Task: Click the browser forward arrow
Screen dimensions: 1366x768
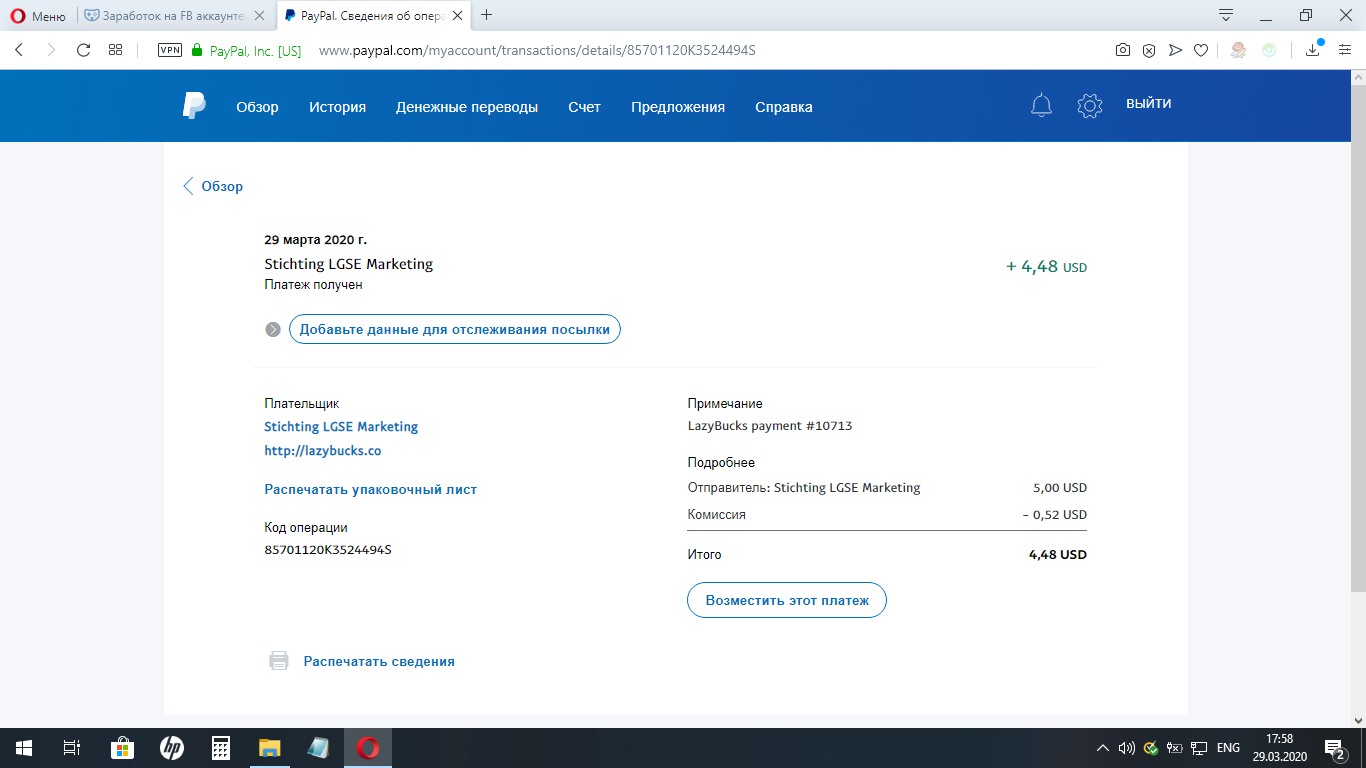Action: coord(51,50)
